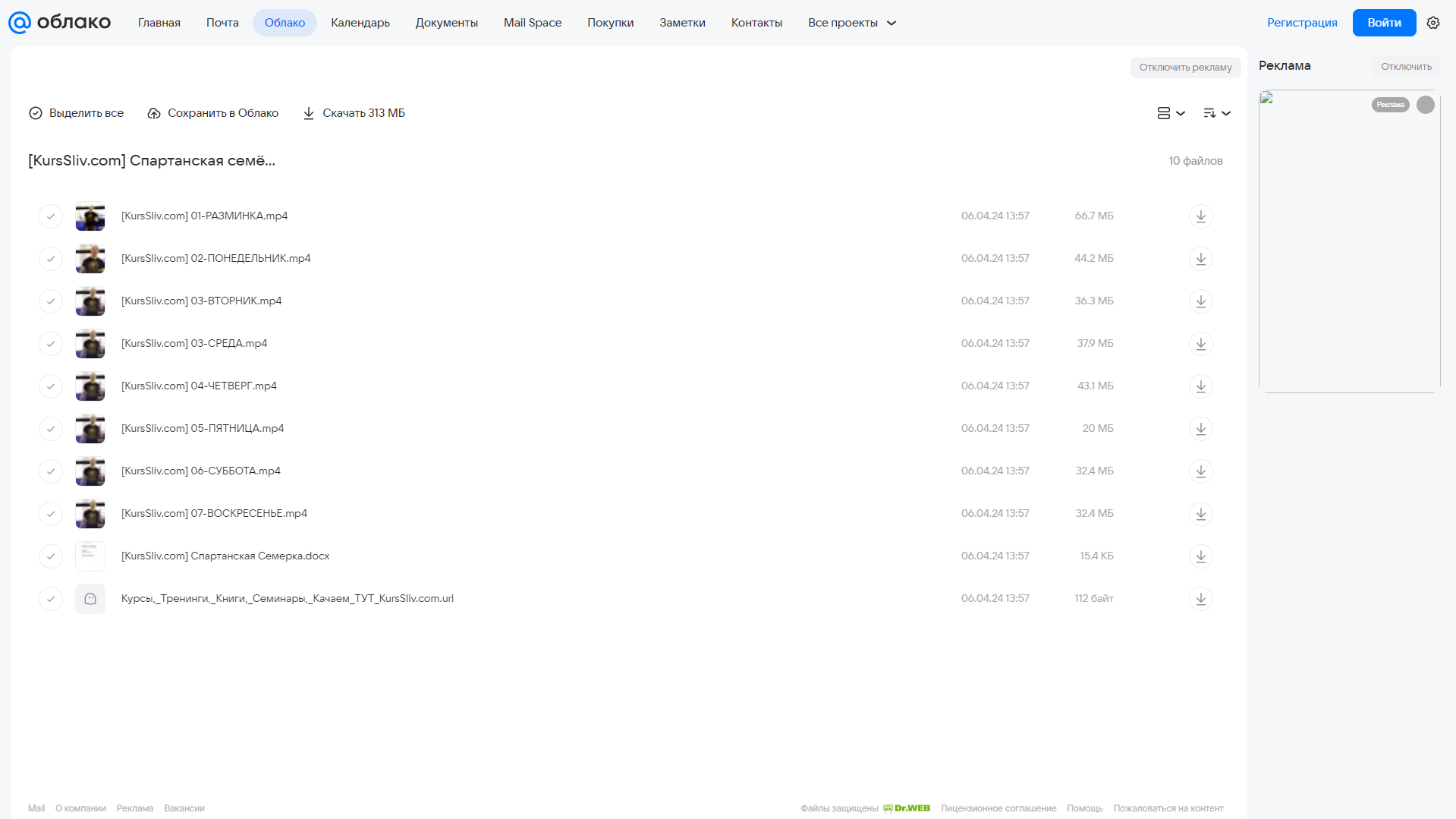Screen dimensions: 1456x819
Task: Open the sort order dropdown
Action: [x=1217, y=113]
